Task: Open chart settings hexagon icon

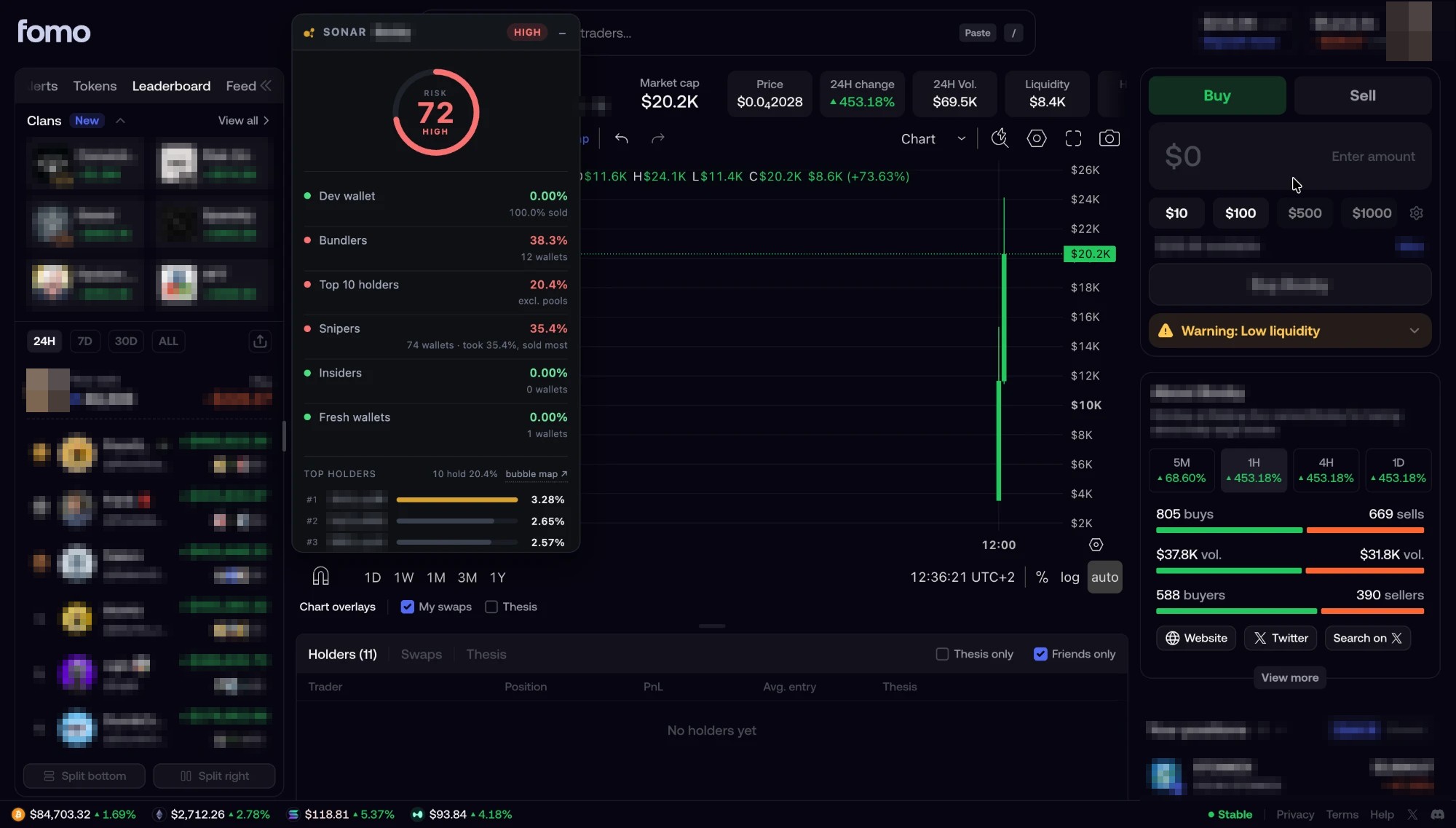Action: coord(1037,138)
